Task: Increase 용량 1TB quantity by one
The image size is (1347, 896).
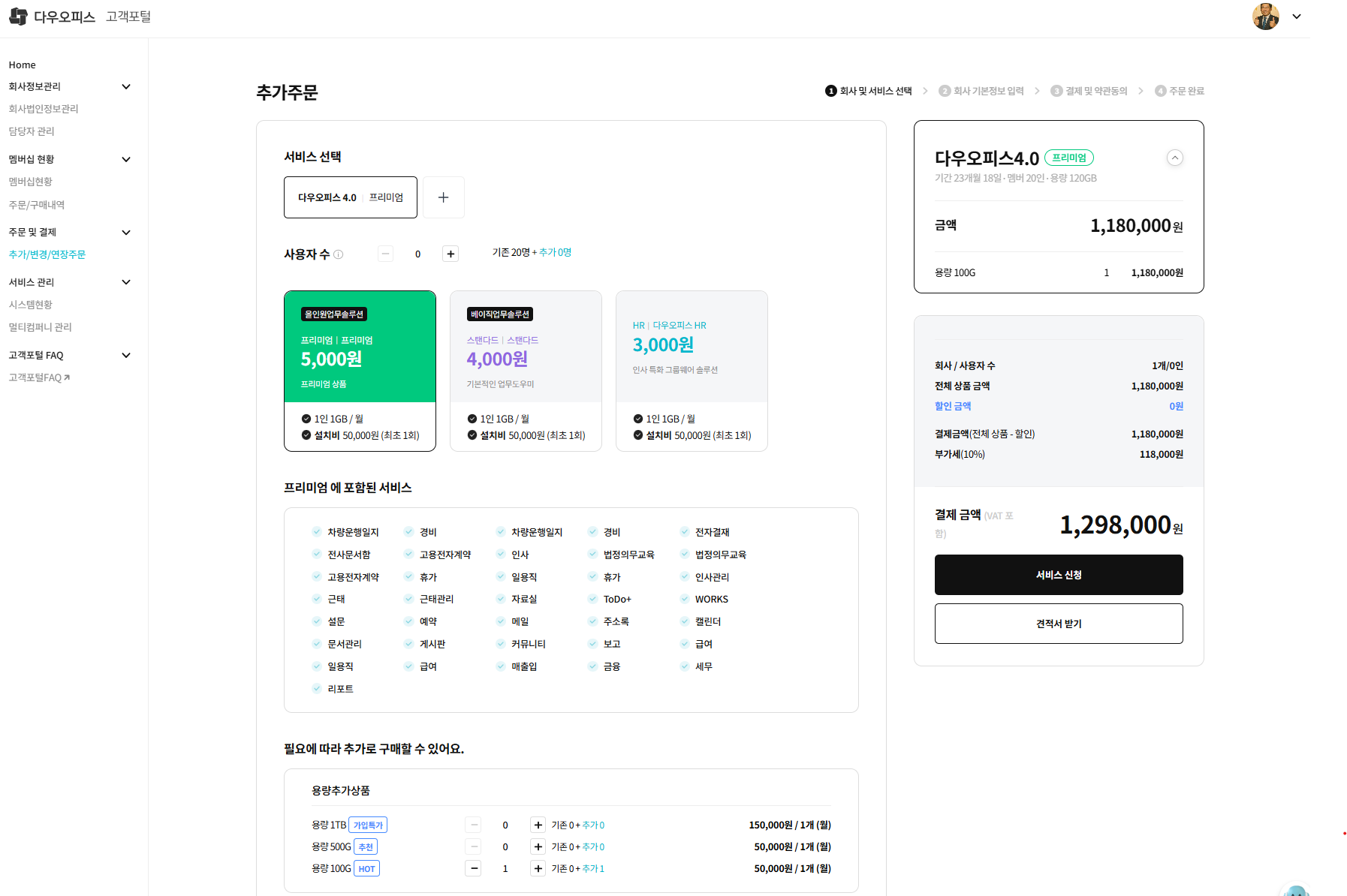Action: [x=538, y=825]
